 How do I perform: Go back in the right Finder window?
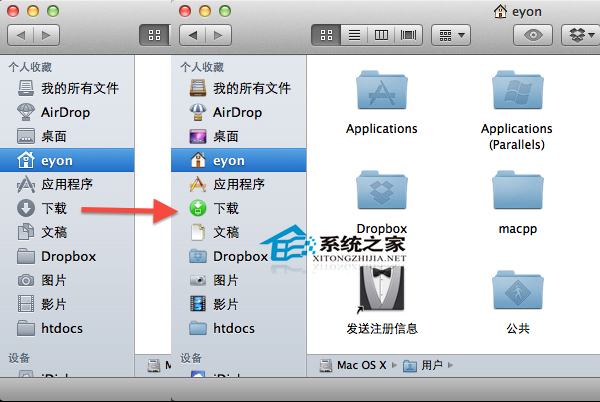coord(192,36)
